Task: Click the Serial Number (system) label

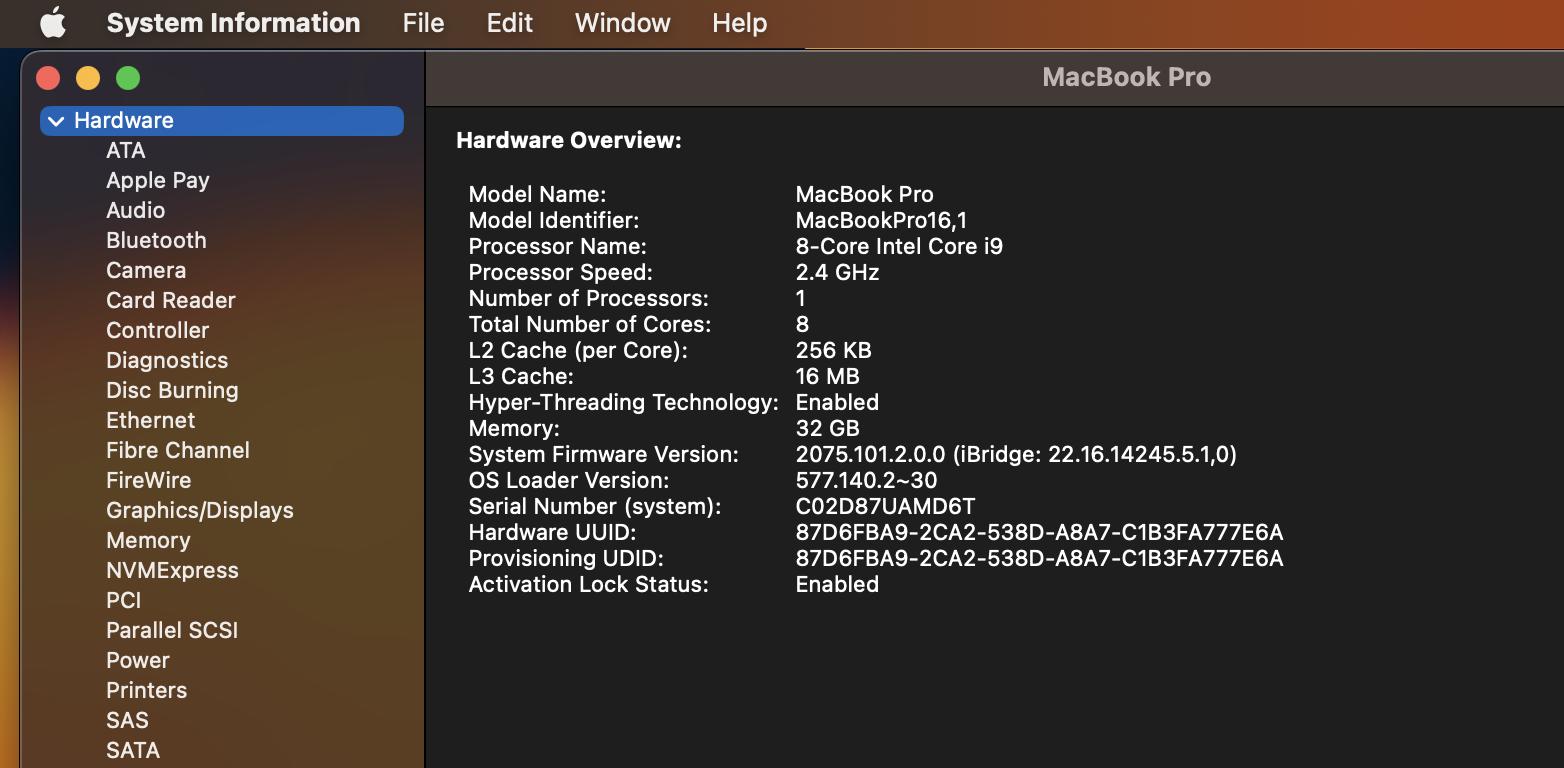Action: (595, 506)
